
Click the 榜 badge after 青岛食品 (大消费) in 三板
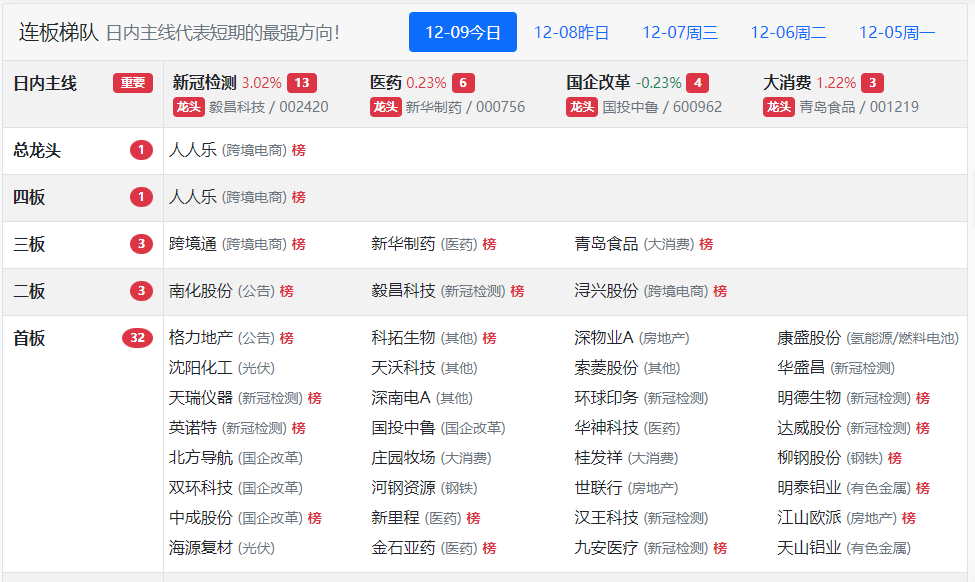click(706, 244)
